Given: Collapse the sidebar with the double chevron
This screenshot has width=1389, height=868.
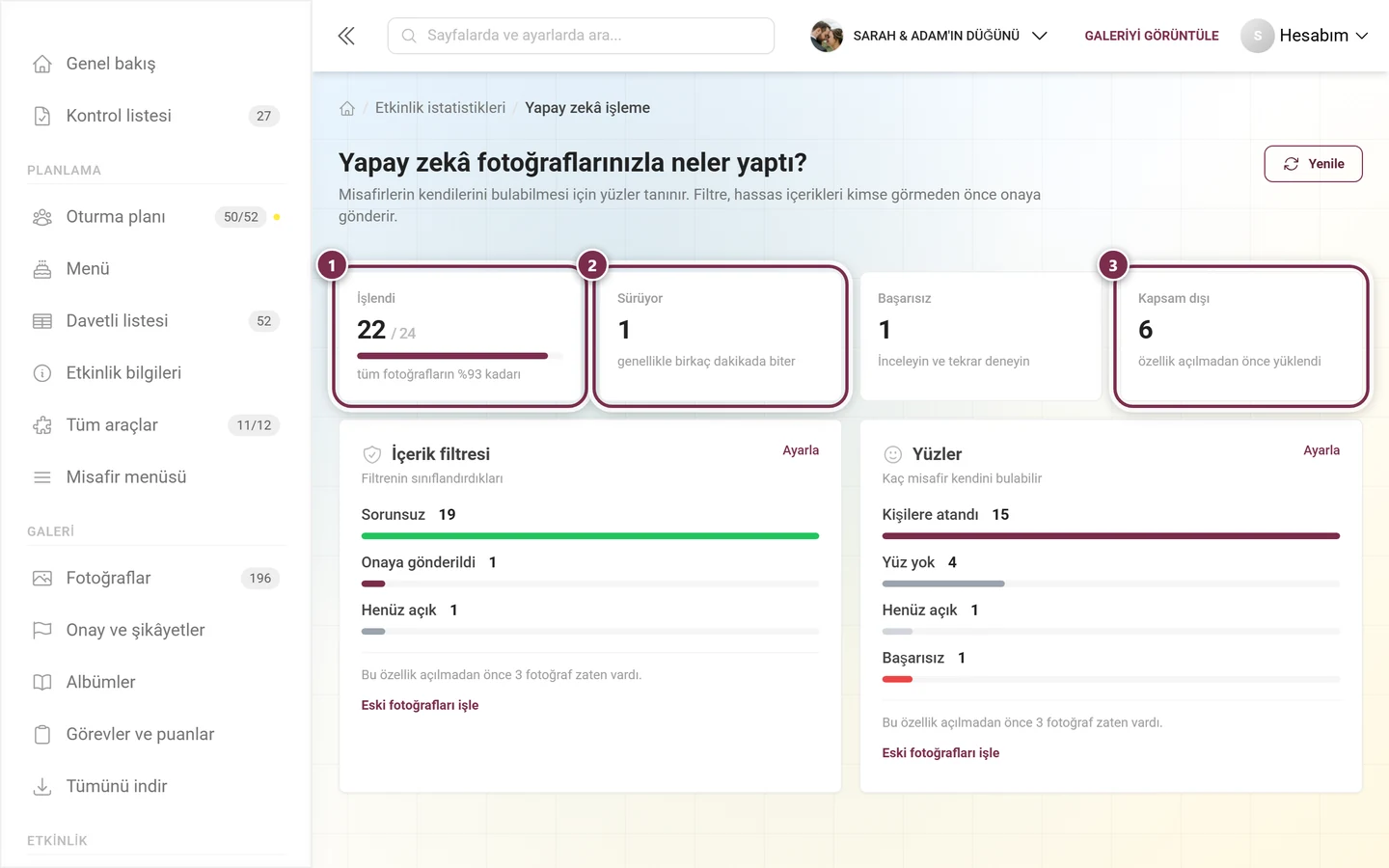Looking at the screenshot, I should click(x=346, y=36).
